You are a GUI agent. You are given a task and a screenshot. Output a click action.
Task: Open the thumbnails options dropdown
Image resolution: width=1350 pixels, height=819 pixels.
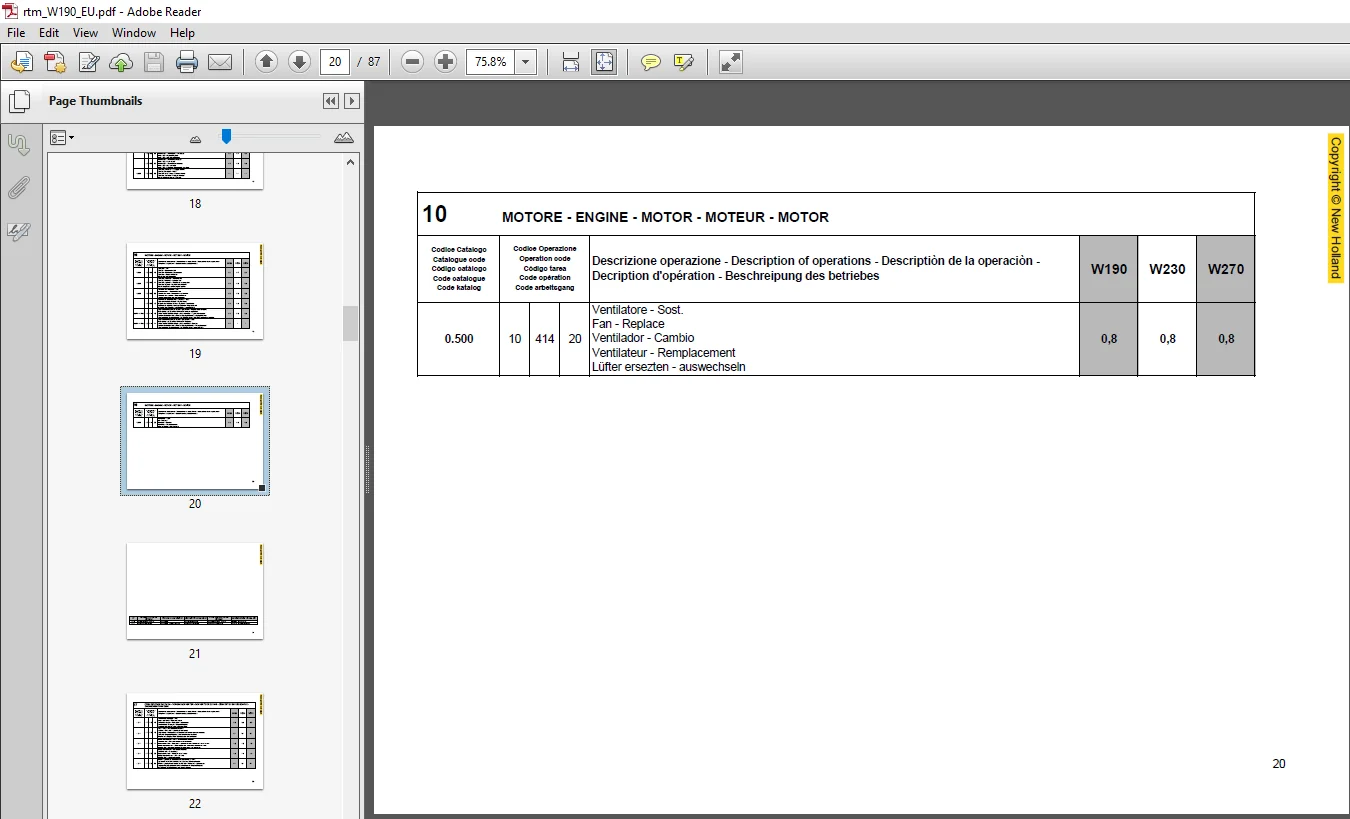click(62, 137)
